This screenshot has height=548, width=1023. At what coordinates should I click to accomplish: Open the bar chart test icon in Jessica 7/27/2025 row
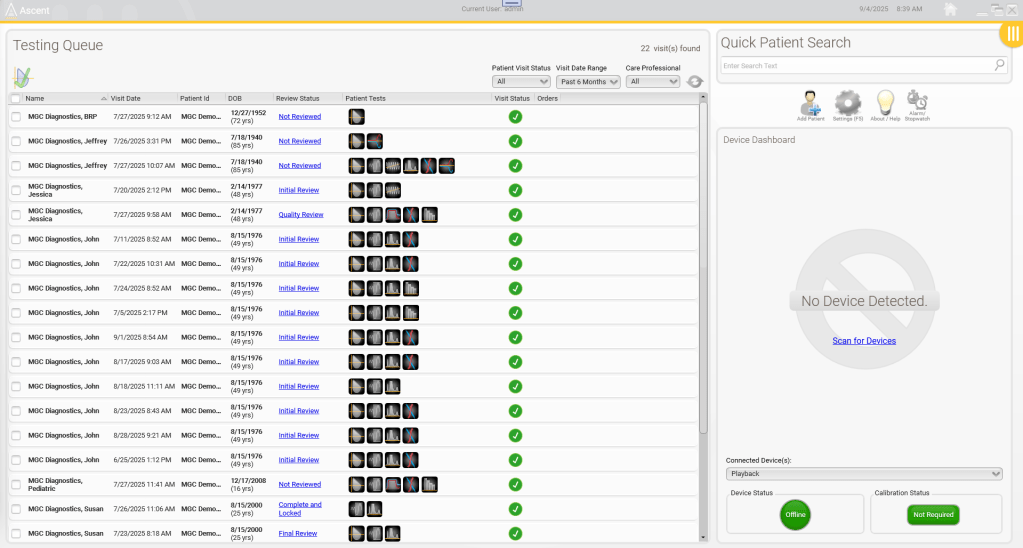point(429,215)
